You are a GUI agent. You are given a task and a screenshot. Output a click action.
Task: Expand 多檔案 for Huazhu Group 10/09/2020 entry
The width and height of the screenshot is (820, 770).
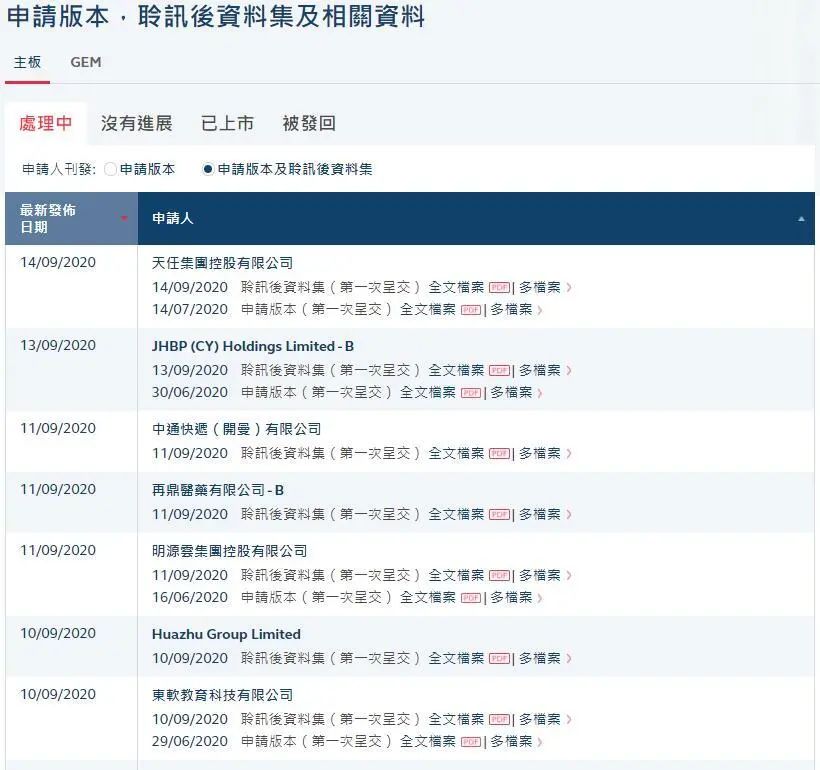click(545, 658)
